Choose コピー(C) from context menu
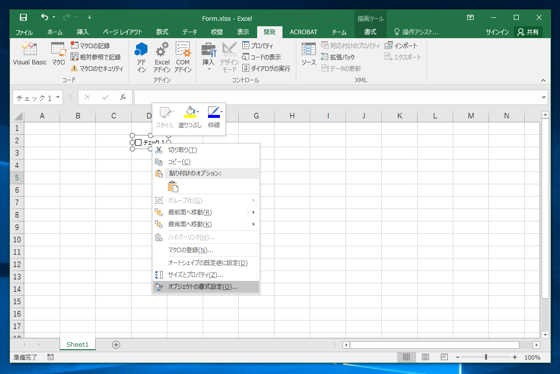 206,162
